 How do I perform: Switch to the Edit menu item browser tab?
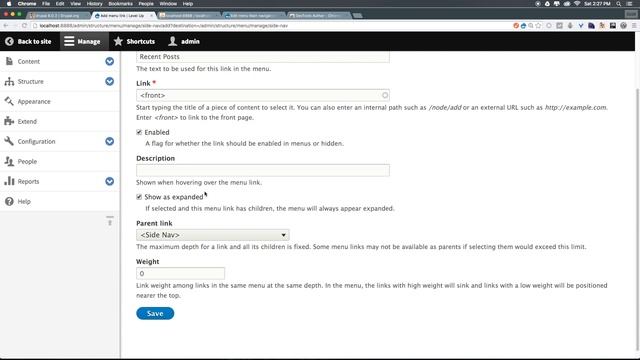point(253,16)
